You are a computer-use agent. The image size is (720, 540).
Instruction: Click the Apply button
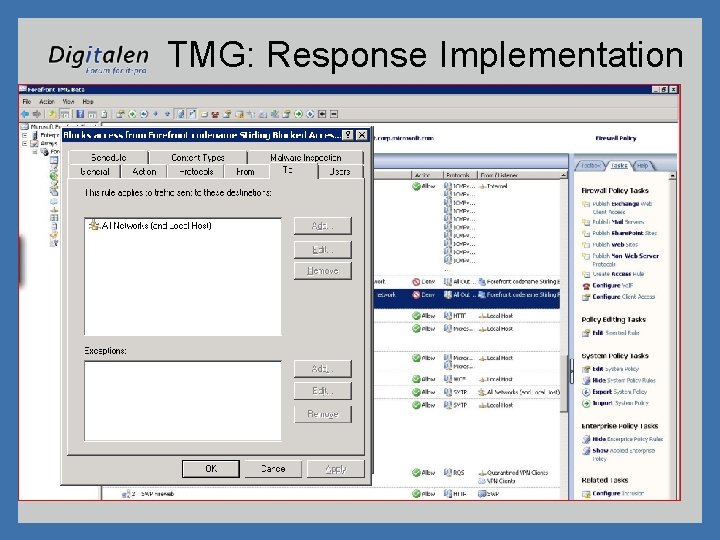(x=336, y=469)
